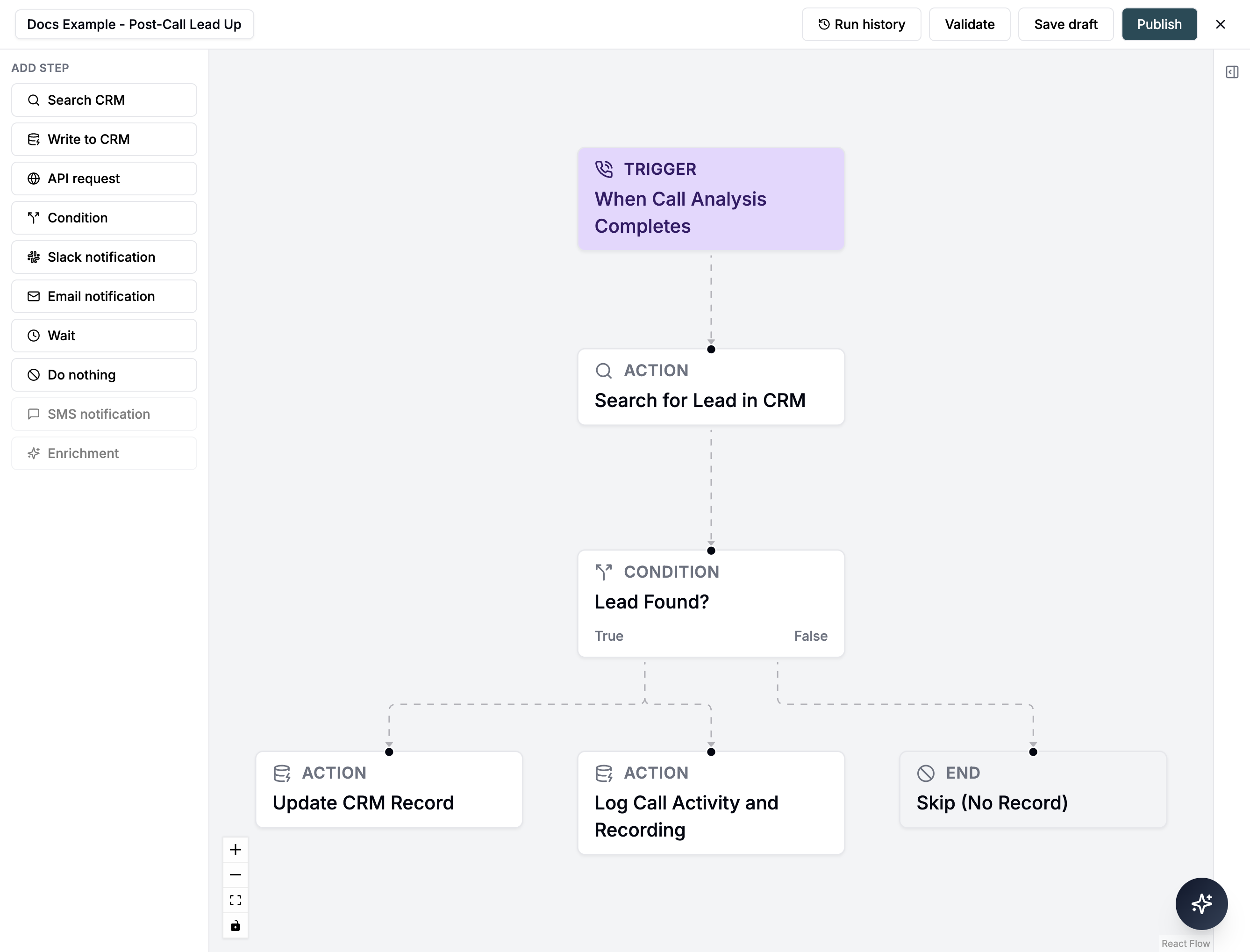The width and height of the screenshot is (1250, 952).
Task: Add a Slack notification step
Action: click(104, 257)
